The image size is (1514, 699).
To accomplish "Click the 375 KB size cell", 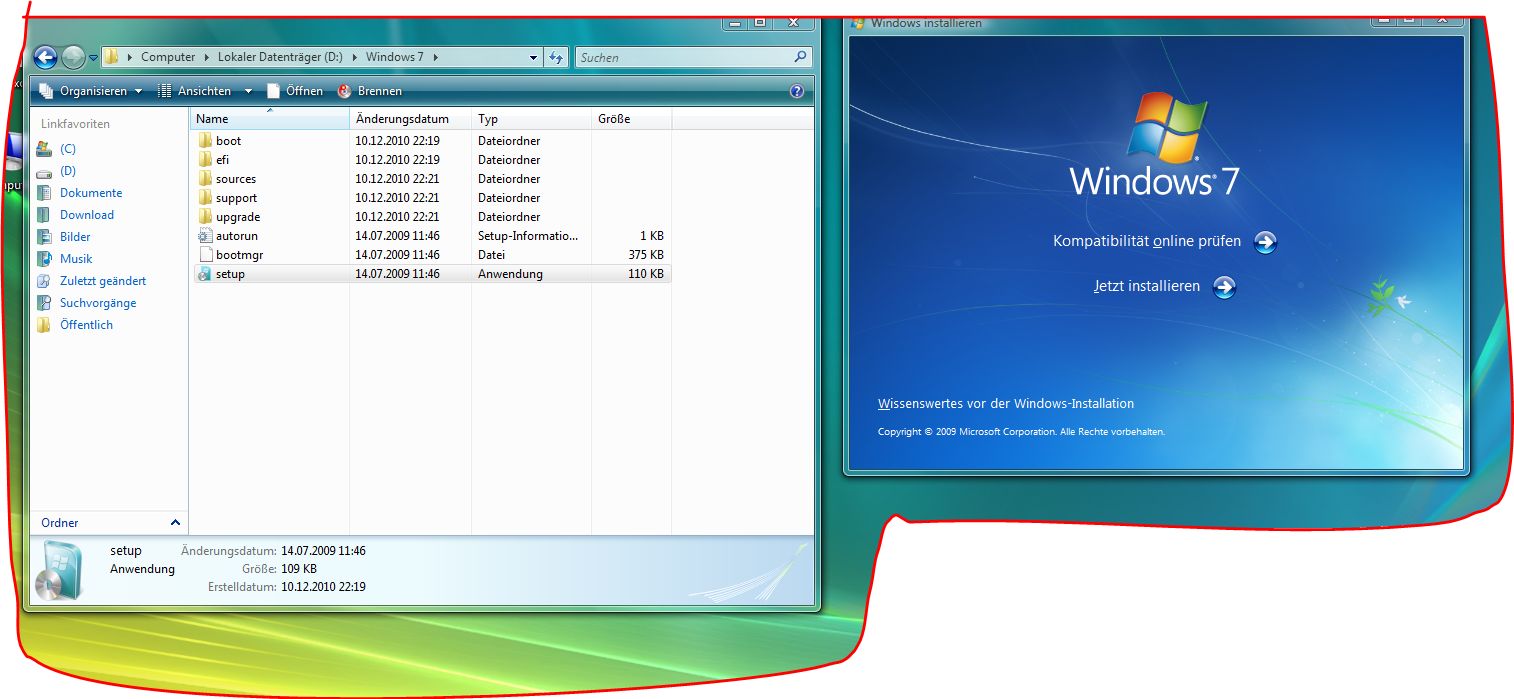I will [x=646, y=255].
